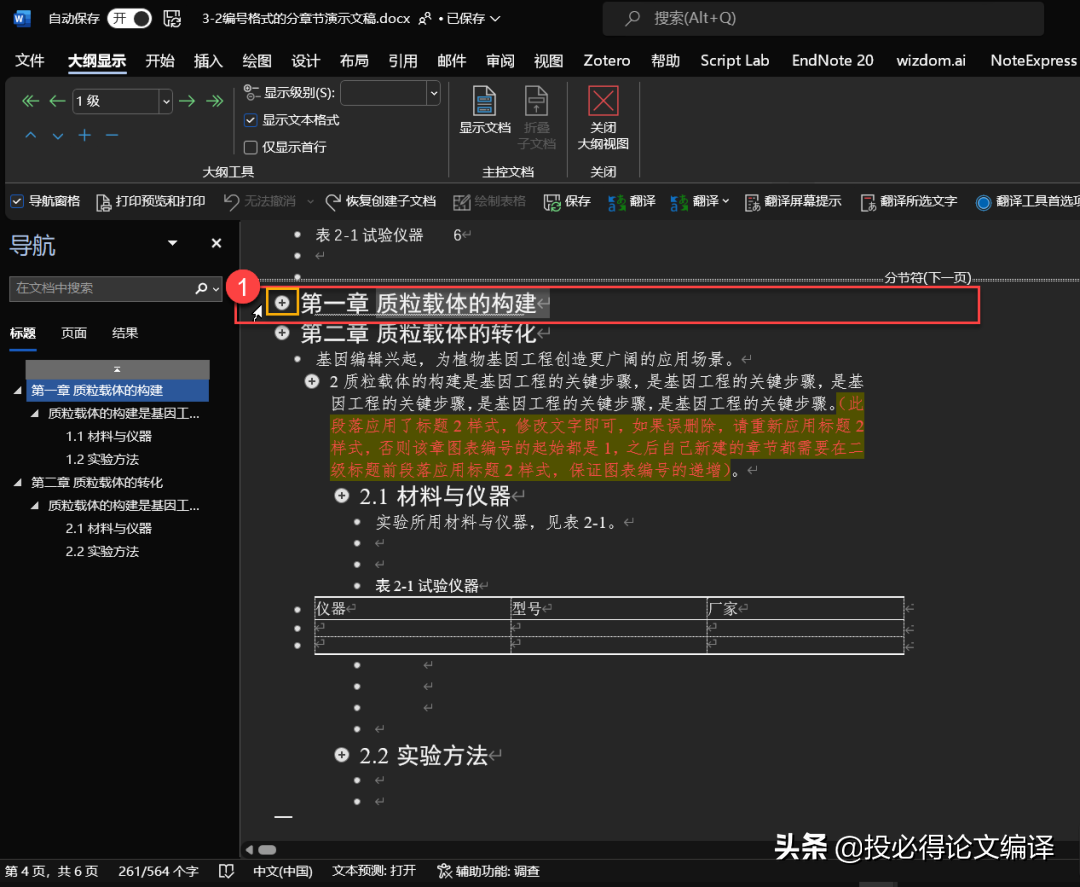Click the Expand plus icon in Outline Tools

[85, 136]
